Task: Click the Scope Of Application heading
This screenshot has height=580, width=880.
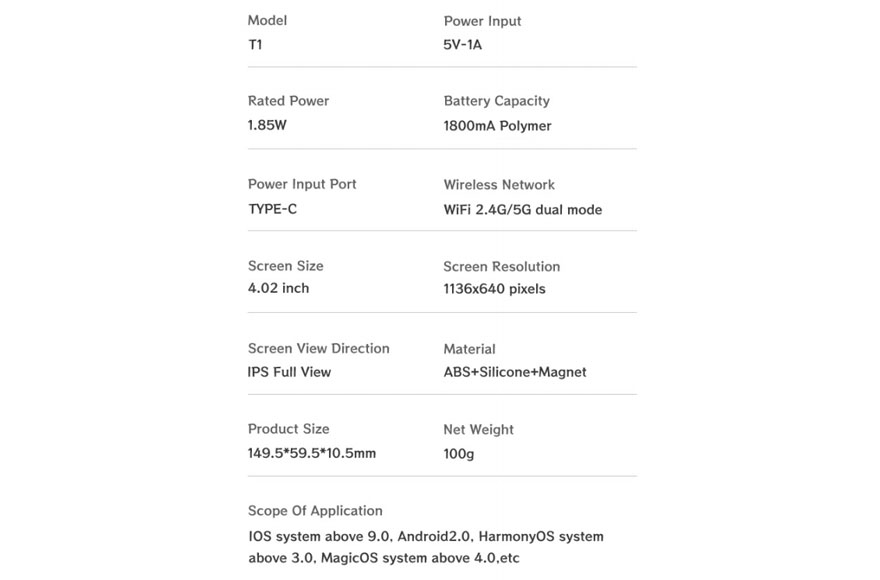Action: [x=315, y=511]
